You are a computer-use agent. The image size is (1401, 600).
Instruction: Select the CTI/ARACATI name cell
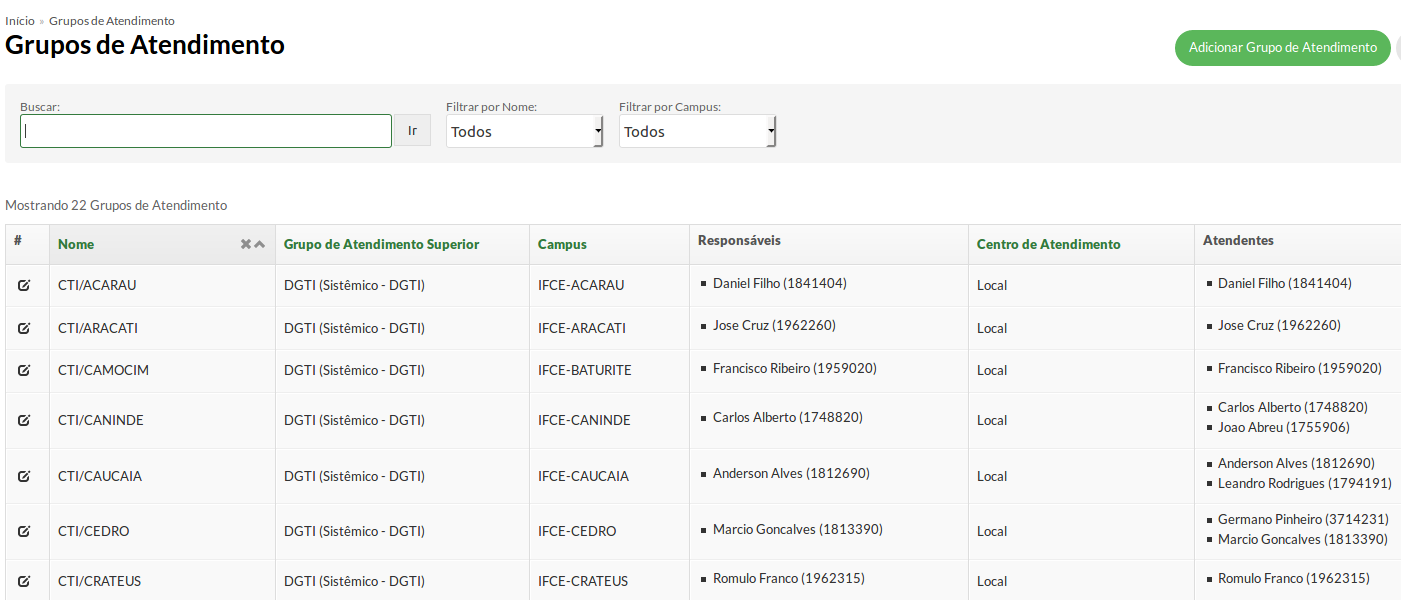98,328
